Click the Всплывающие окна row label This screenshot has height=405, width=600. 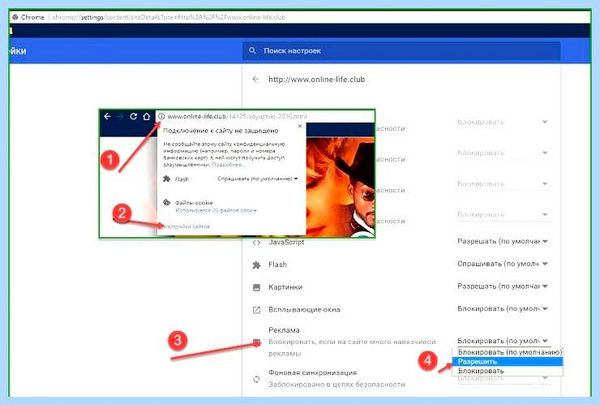tap(304, 309)
